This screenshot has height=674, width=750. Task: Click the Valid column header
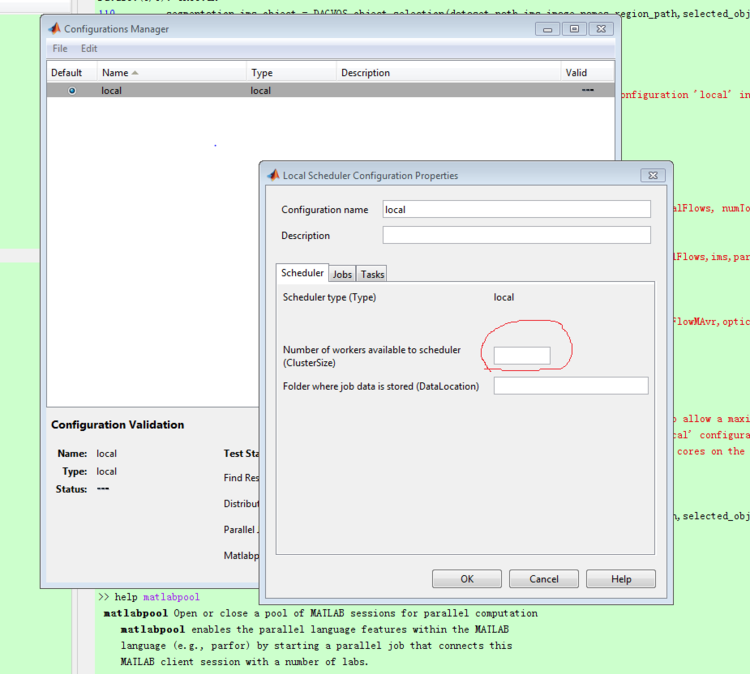pyautogui.click(x=587, y=73)
